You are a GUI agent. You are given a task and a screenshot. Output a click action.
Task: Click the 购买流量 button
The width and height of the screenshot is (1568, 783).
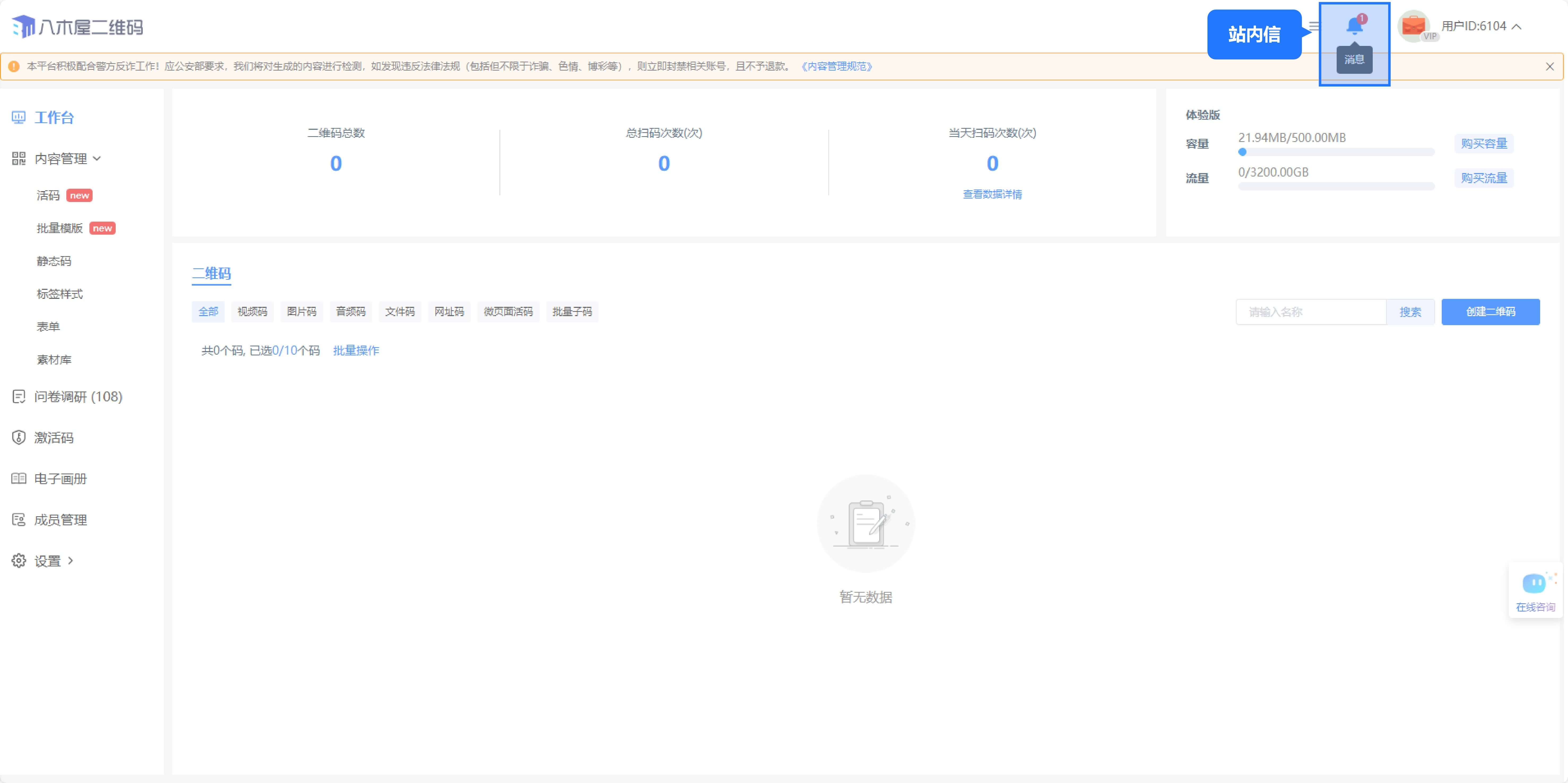coord(1483,178)
